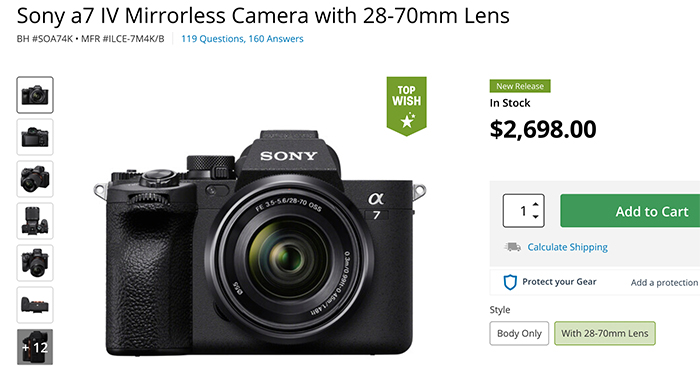700x366 pixels.
Task: Click the Protect your Gear shield icon
Action: [510, 282]
